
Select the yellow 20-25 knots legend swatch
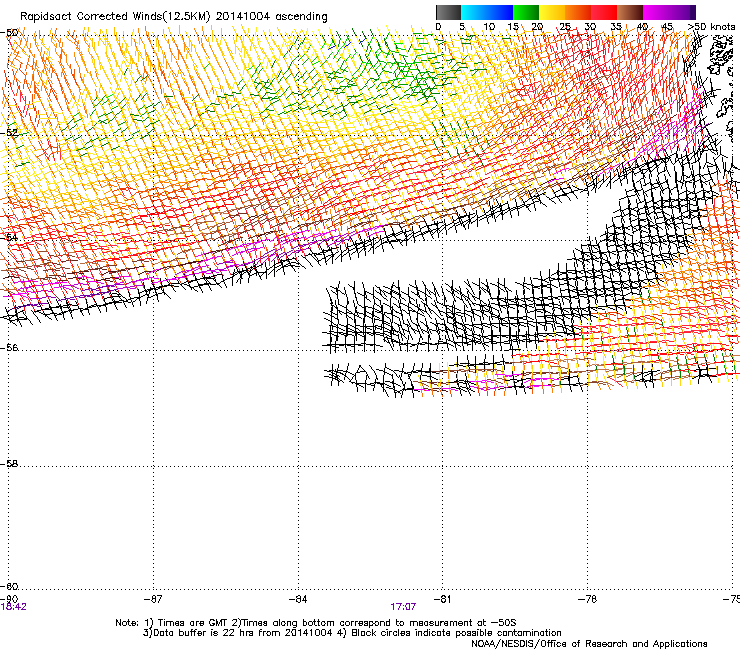pyautogui.click(x=552, y=12)
